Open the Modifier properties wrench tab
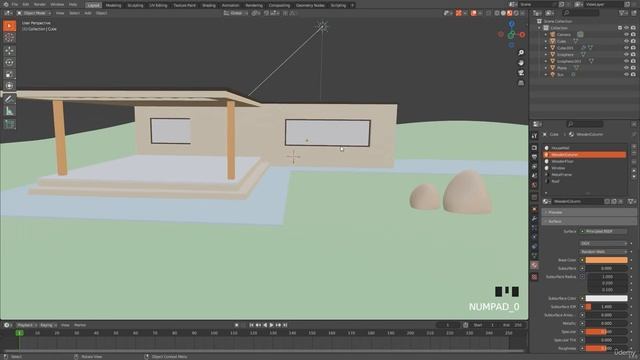Screen dimensions: 640x360 [534, 219]
